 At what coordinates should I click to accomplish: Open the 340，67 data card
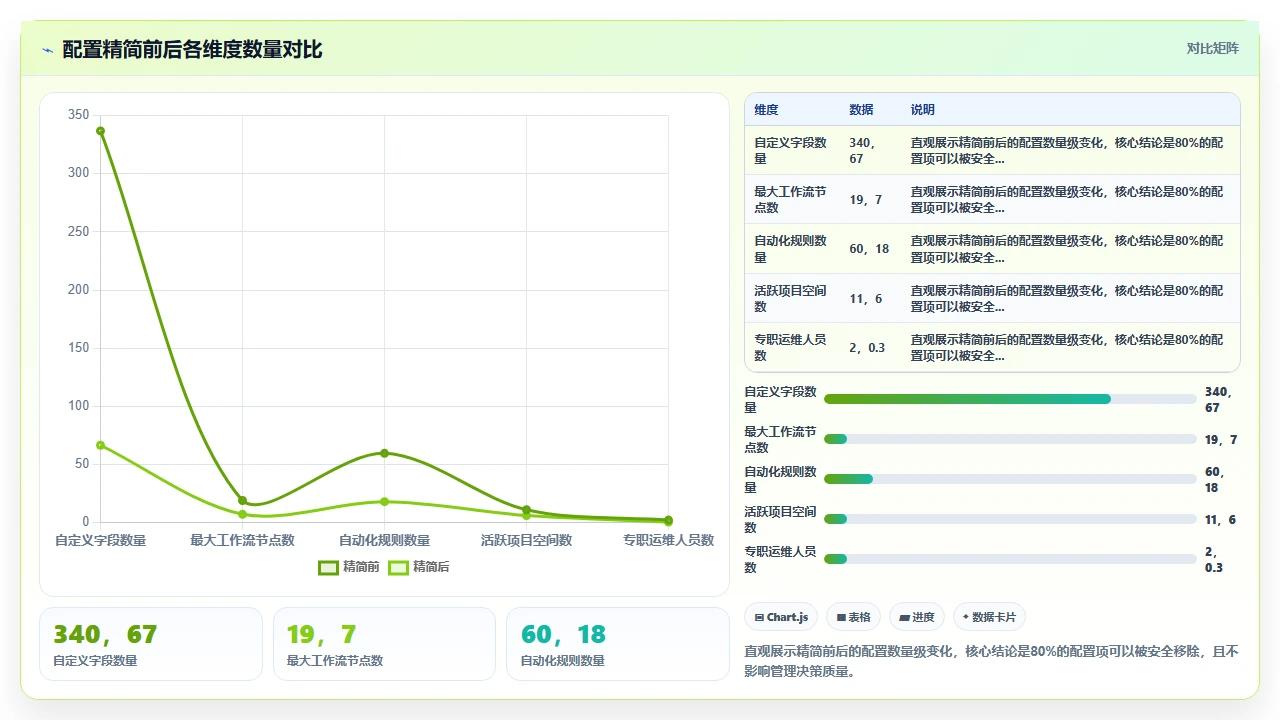151,644
